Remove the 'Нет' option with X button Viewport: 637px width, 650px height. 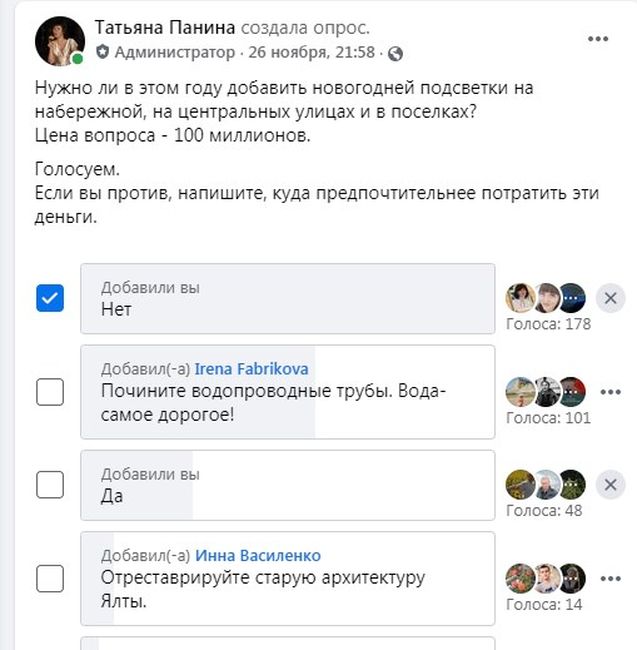pyautogui.click(x=610, y=298)
